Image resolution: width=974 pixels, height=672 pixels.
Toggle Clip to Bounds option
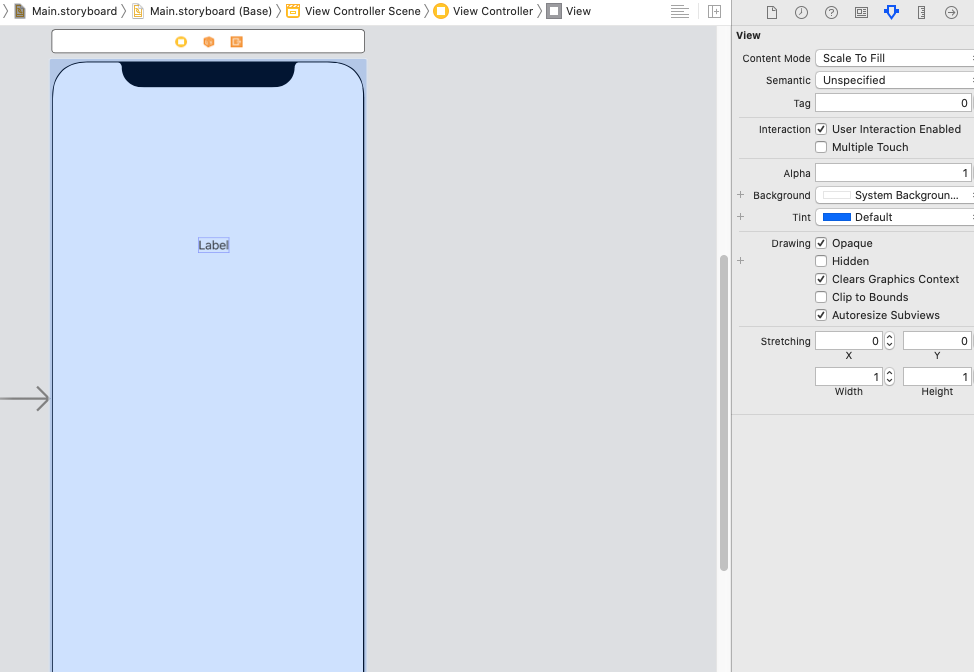point(821,297)
